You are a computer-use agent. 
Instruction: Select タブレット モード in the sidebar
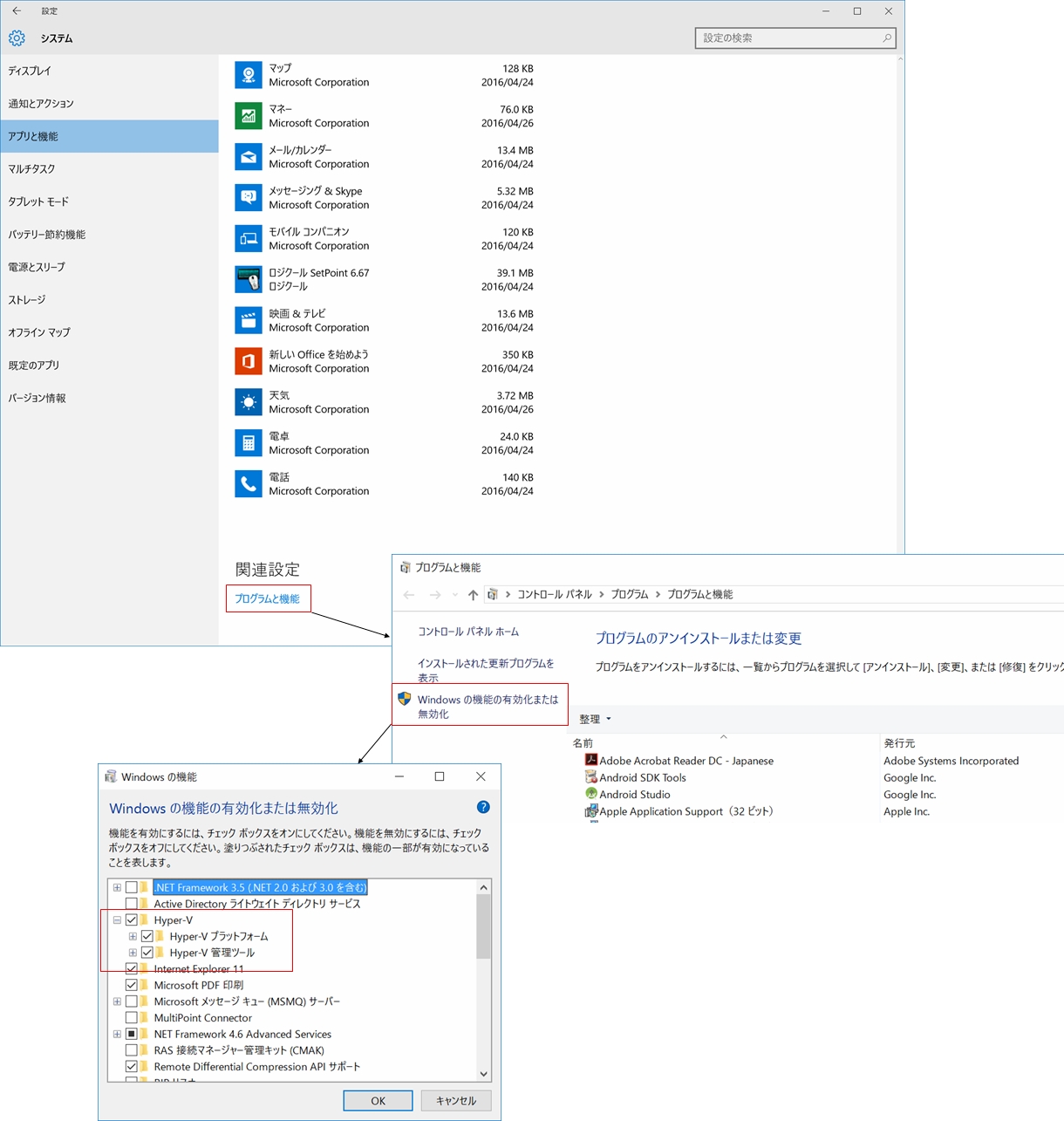click(109, 202)
